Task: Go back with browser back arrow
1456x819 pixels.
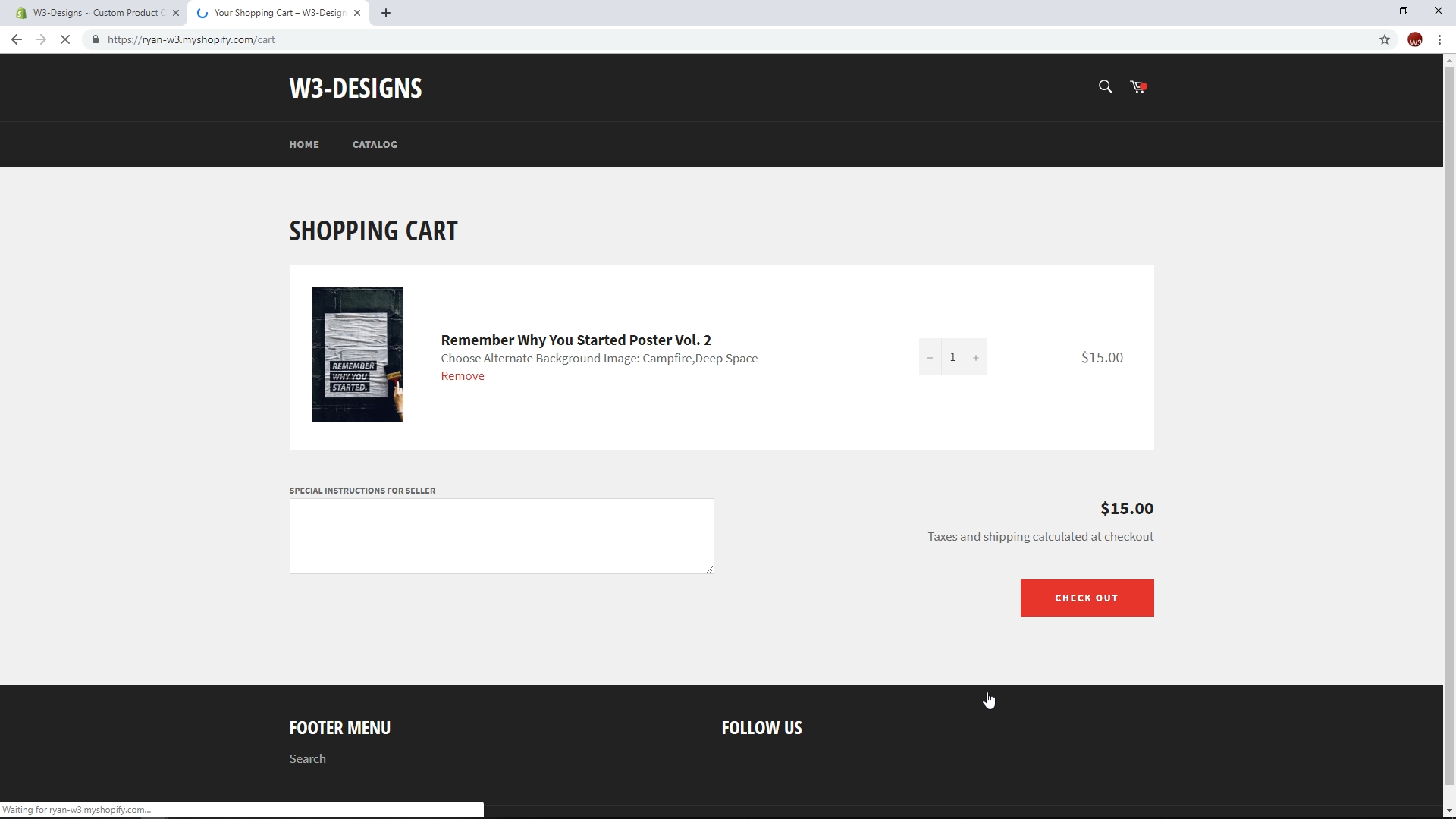Action: point(16,39)
